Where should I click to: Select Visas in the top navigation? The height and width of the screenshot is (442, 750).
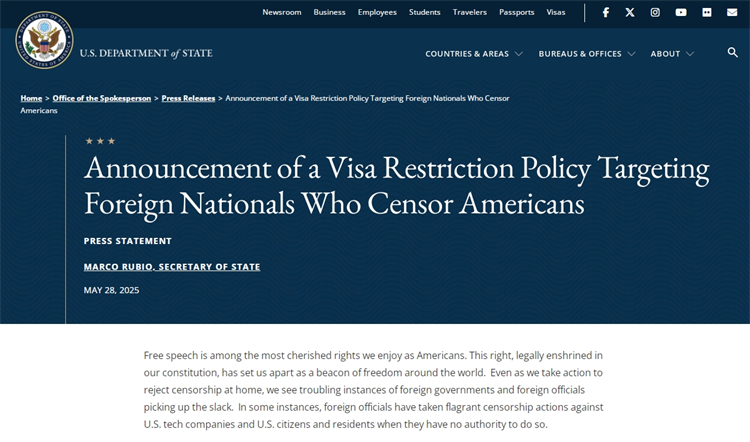click(556, 12)
